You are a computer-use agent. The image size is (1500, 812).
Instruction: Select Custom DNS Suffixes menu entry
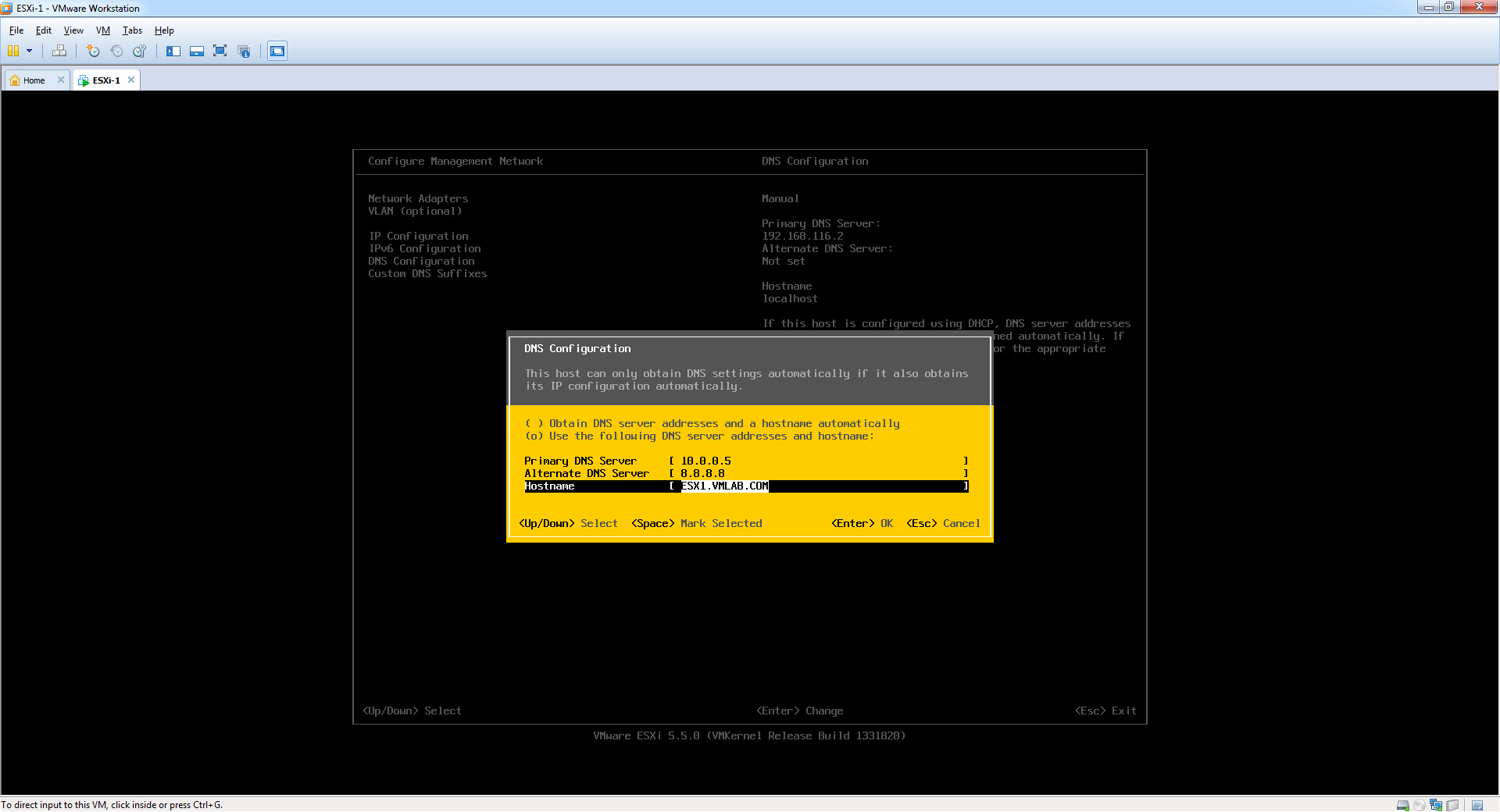click(427, 273)
